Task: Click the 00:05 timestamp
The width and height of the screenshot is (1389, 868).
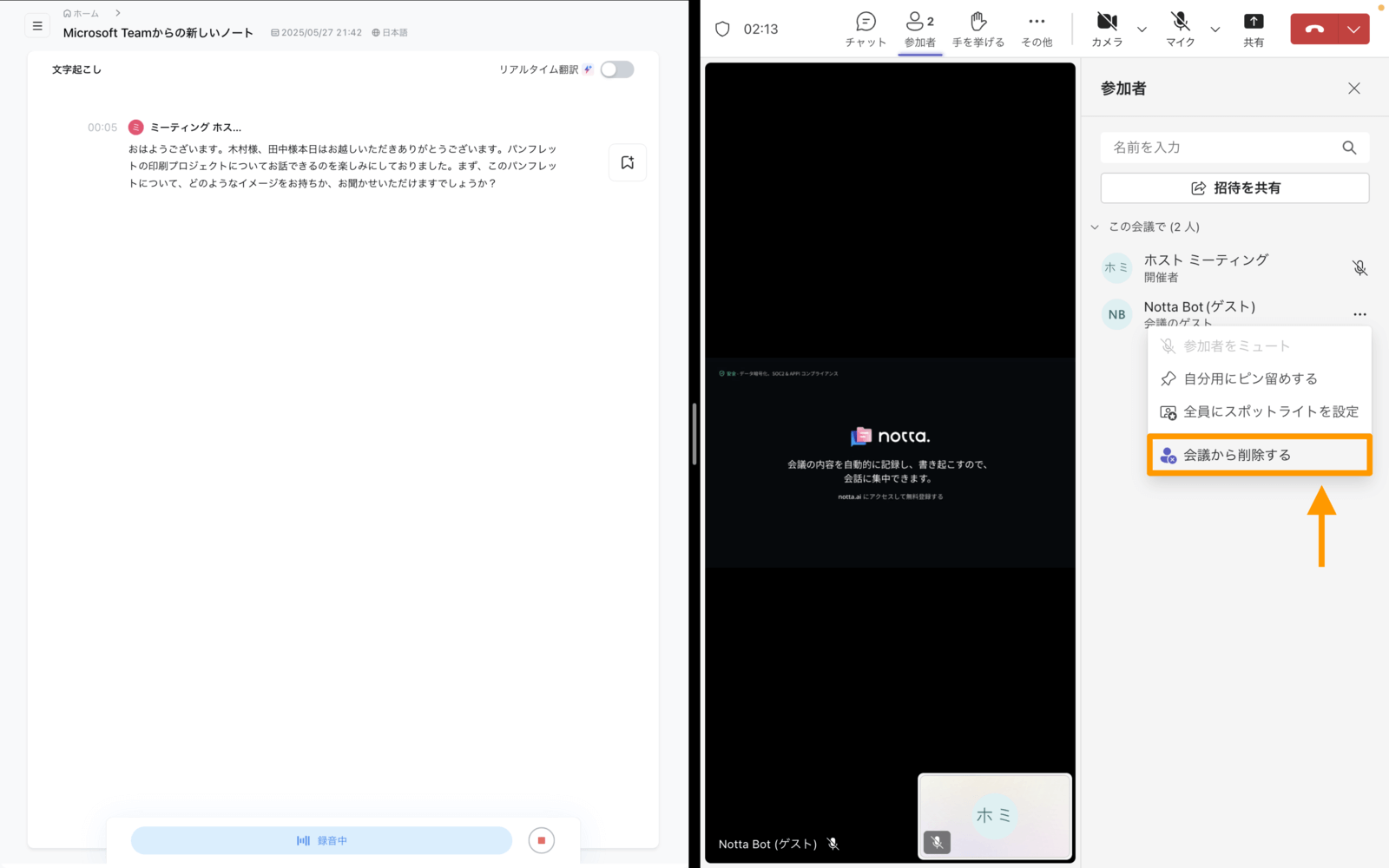Action: [x=102, y=128]
